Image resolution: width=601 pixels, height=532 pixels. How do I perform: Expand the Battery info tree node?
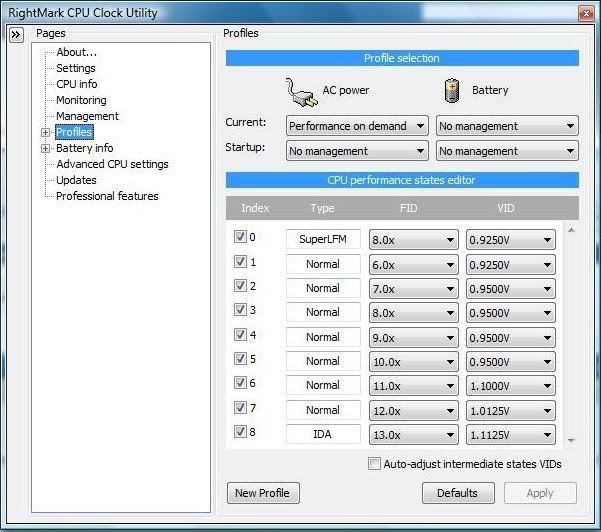click(x=45, y=148)
